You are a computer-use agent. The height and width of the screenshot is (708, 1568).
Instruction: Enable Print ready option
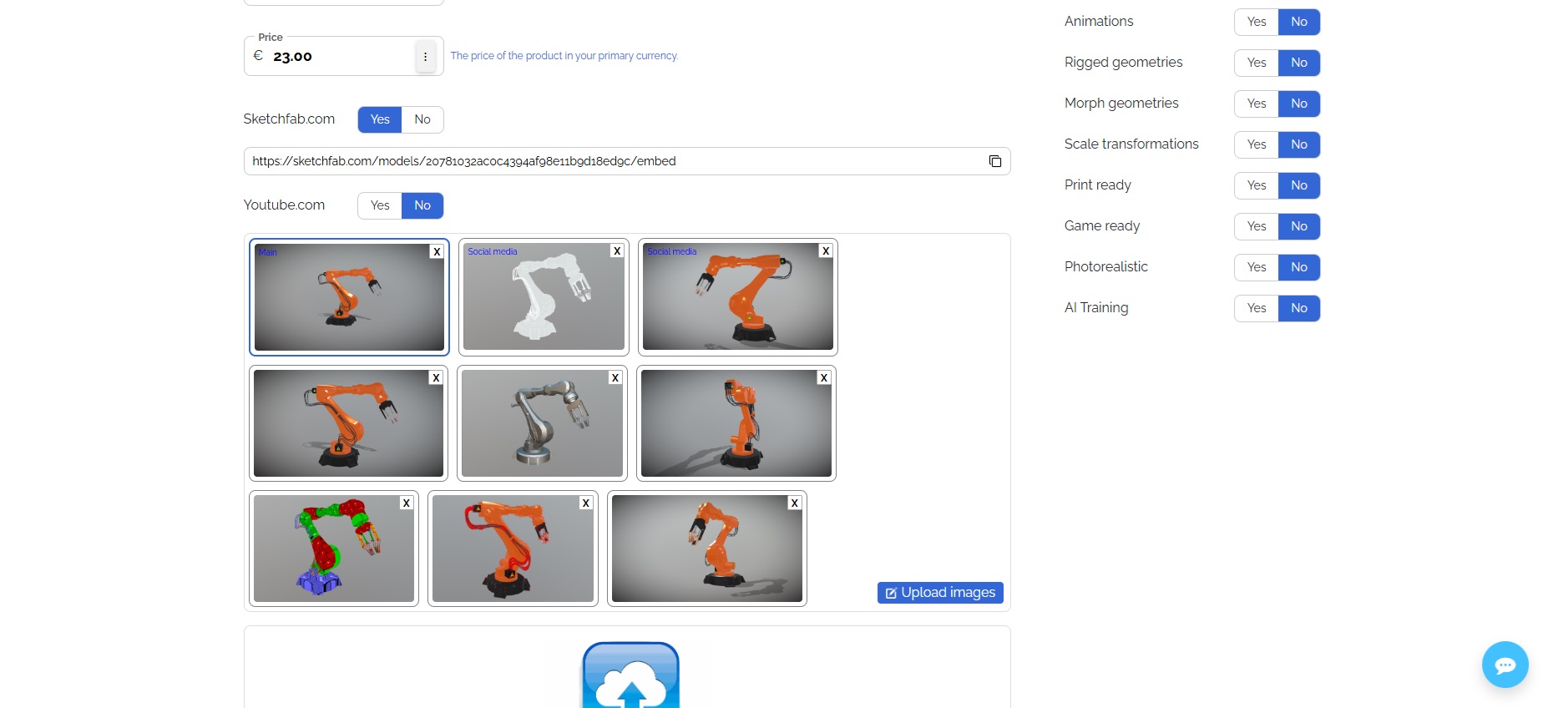point(1256,185)
